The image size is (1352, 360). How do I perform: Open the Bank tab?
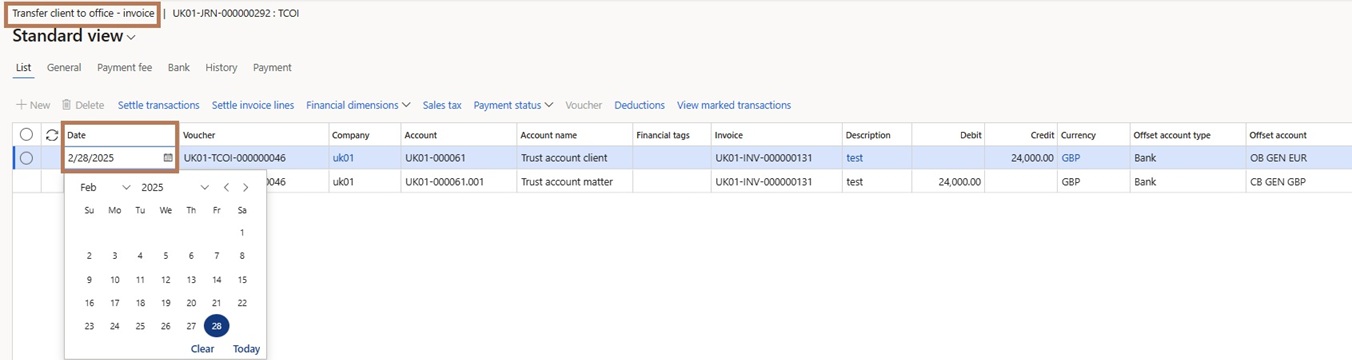click(x=179, y=68)
